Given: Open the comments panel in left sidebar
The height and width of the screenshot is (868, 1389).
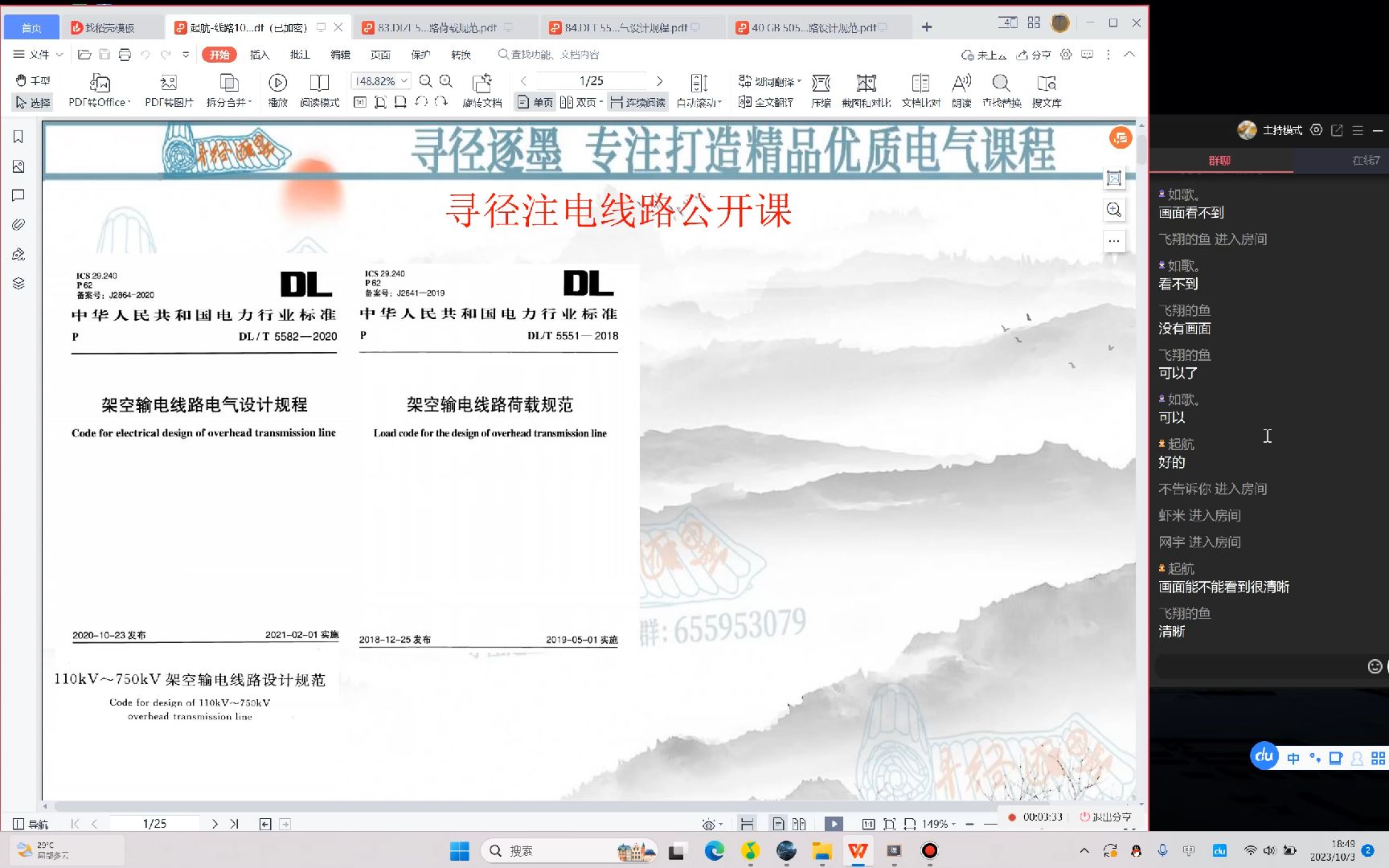Looking at the screenshot, I should click(18, 195).
